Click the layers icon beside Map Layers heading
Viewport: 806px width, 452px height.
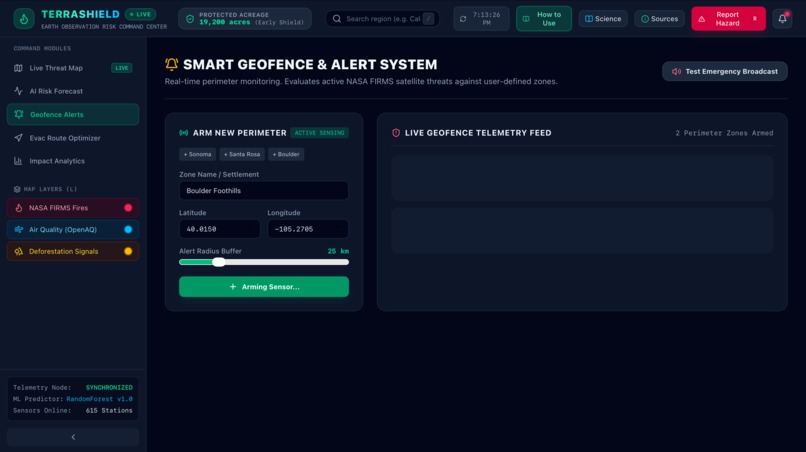[x=17, y=189]
